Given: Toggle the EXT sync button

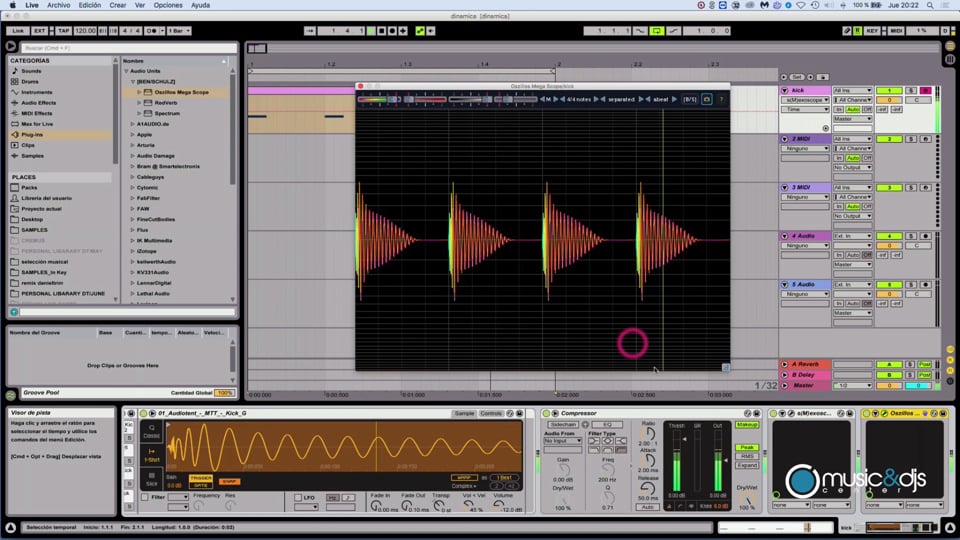Looking at the screenshot, I should point(39,31).
